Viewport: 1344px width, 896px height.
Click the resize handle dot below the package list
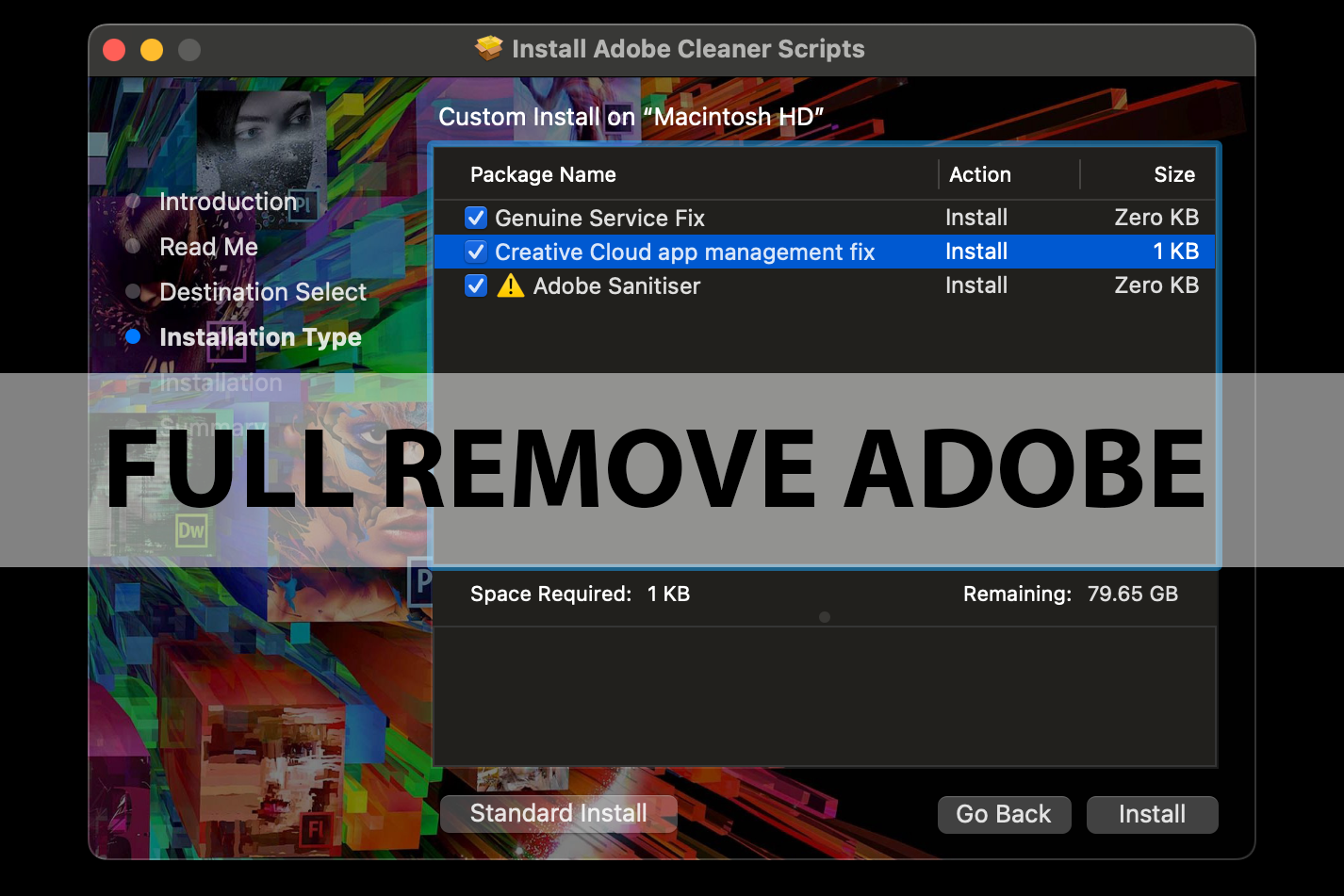[x=825, y=617]
